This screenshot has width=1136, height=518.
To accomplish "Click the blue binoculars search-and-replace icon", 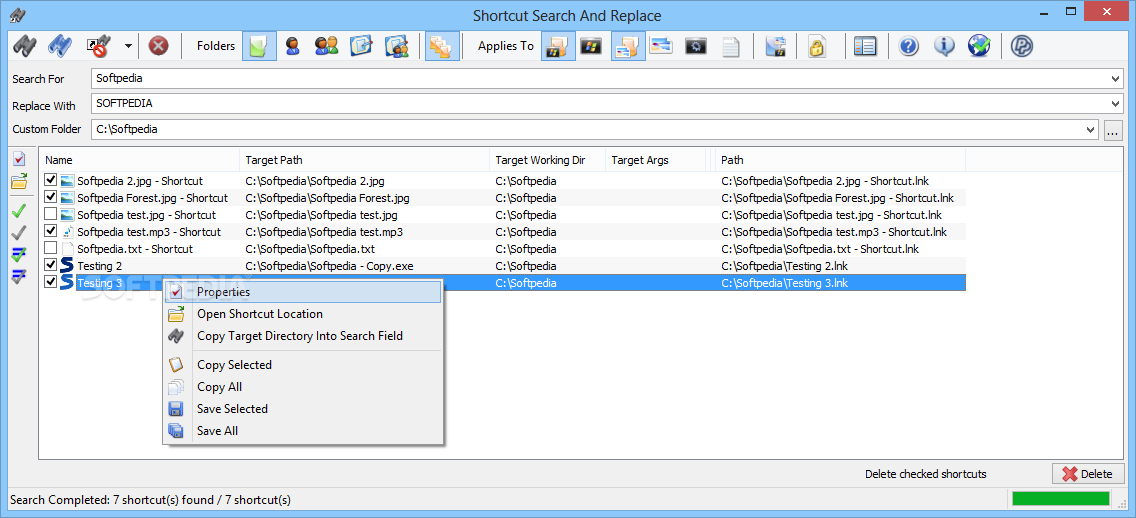I will [x=60, y=46].
